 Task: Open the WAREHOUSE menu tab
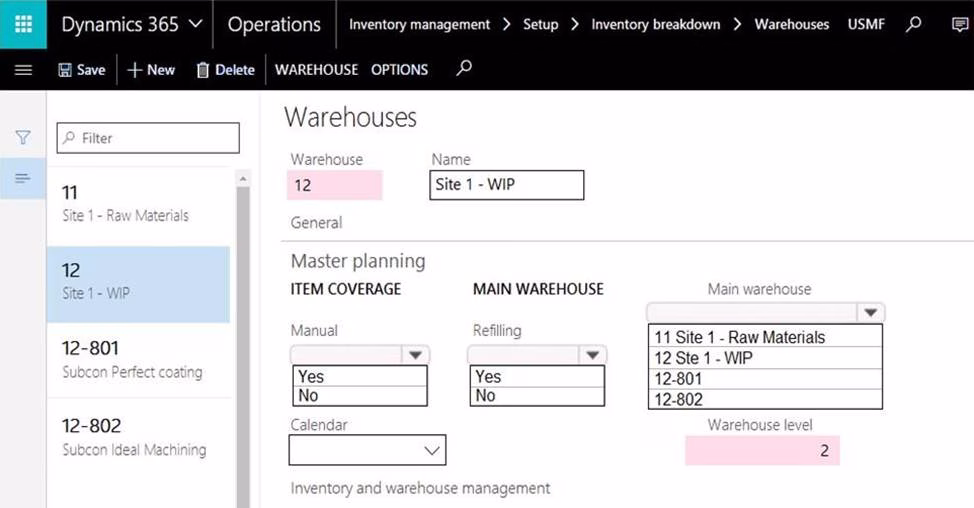[316, 70]
